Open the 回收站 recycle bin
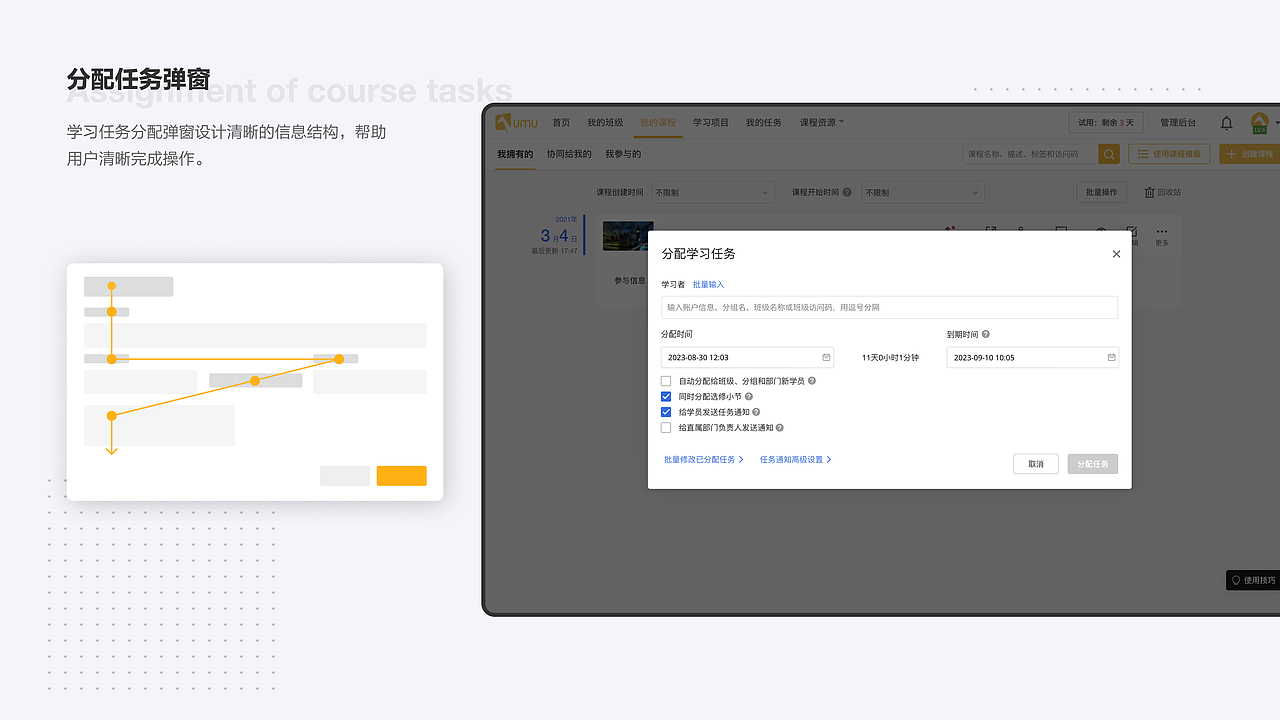The width and height of the screenshot is (1280, 720). click(x=1163, y=192)
